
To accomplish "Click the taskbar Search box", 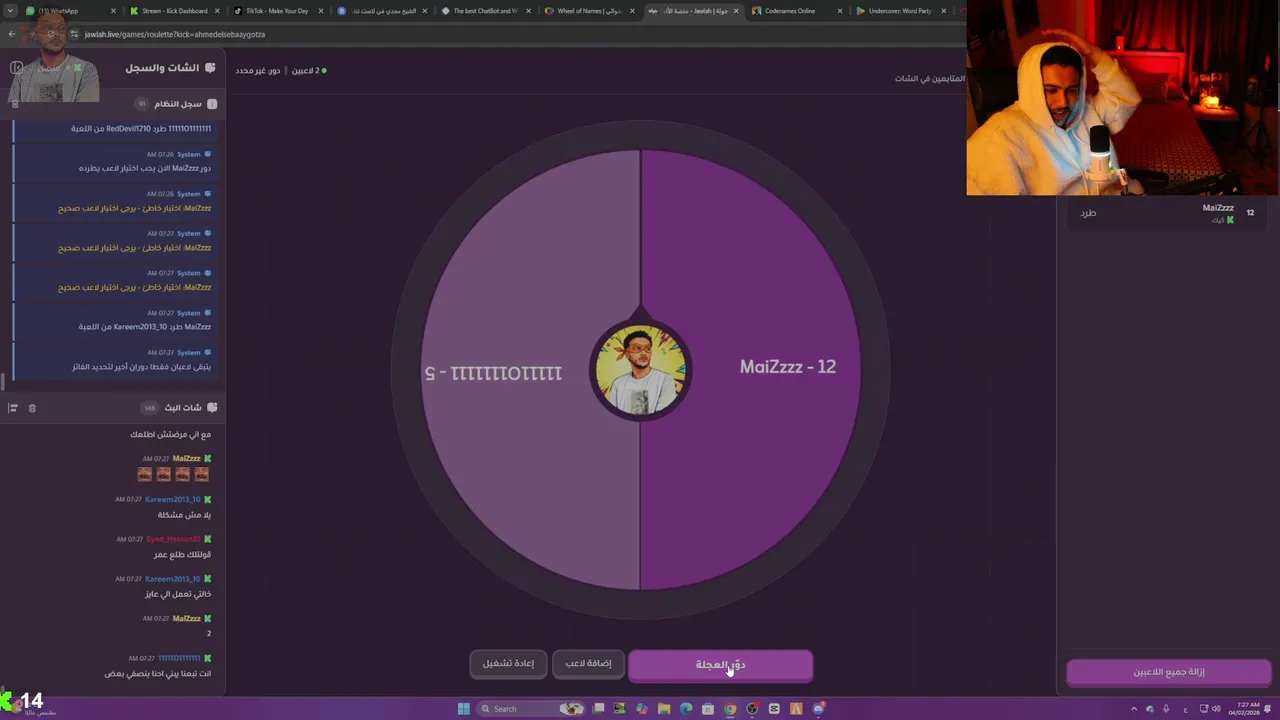I will 530,708.
